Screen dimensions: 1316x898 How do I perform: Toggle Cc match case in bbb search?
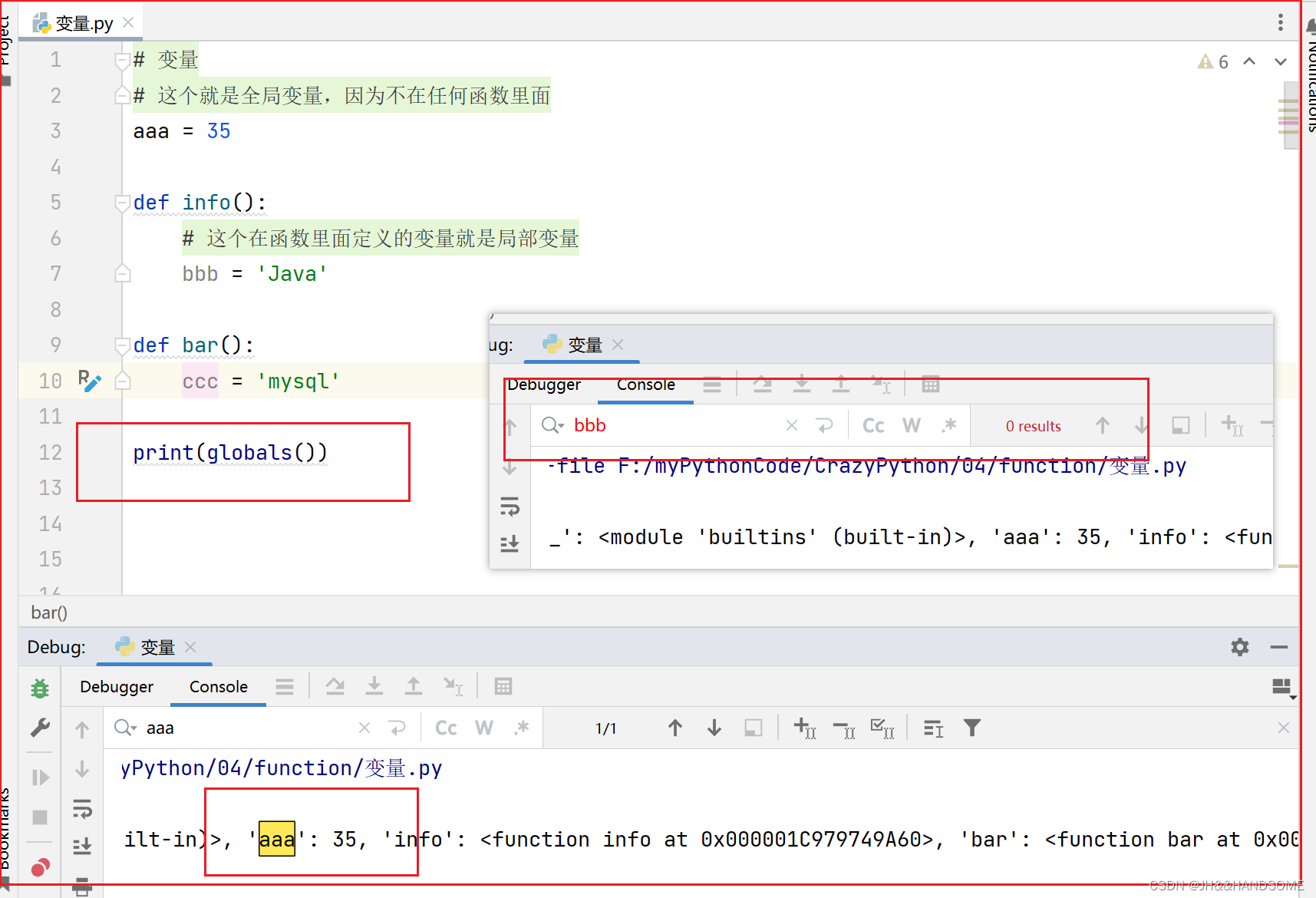click(x=873, y=425)
